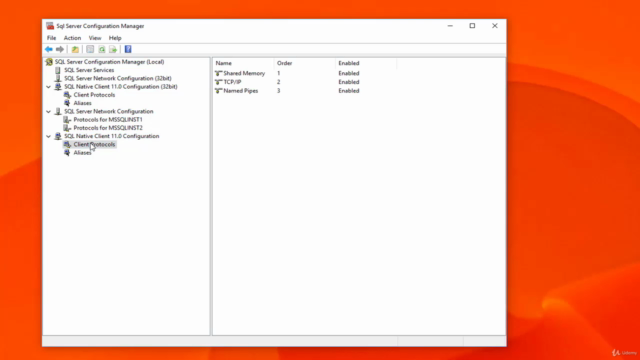Click the Enabled status in Named Pipes row
This screenshot has height=360, width=640.
click(x=349, y=91)
